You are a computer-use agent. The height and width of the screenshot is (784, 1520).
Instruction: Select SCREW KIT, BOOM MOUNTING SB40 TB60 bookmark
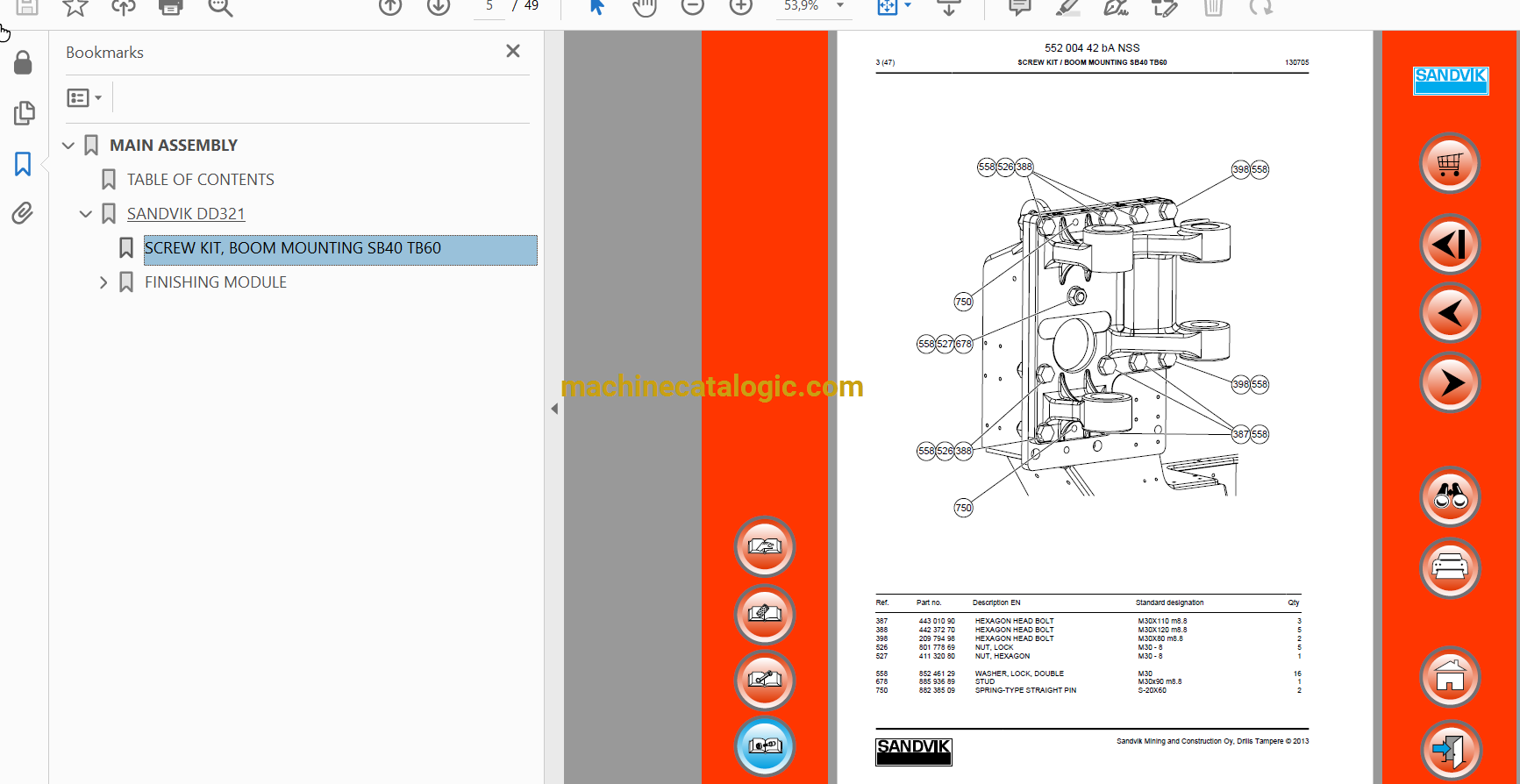[x=340, y=249]
